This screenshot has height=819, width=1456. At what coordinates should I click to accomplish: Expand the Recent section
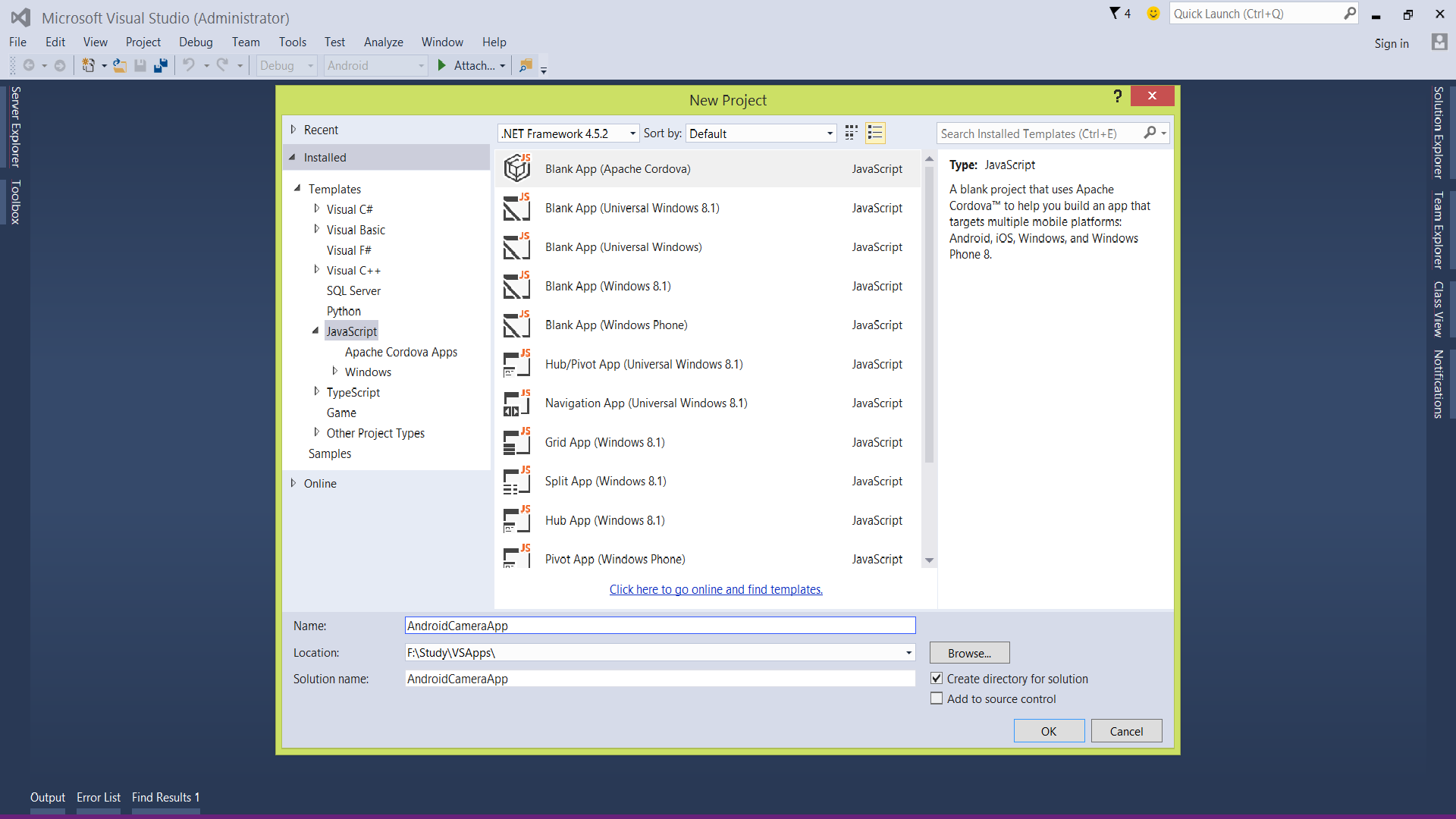tap(293, 130)
